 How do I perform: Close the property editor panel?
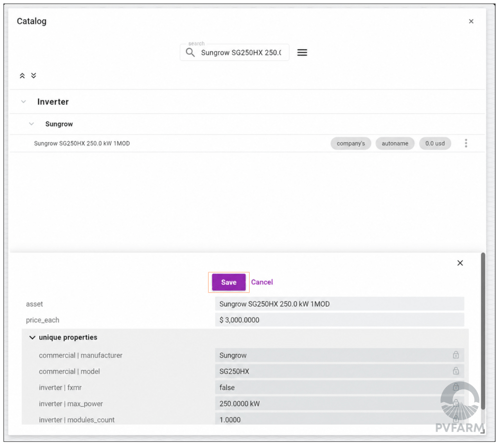pos(460,263)
